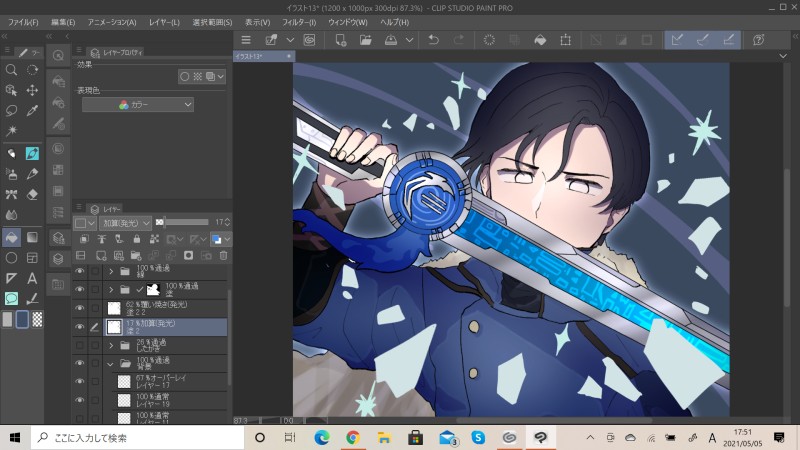Open レイヤー(L) menu

[x=164, y=22]
